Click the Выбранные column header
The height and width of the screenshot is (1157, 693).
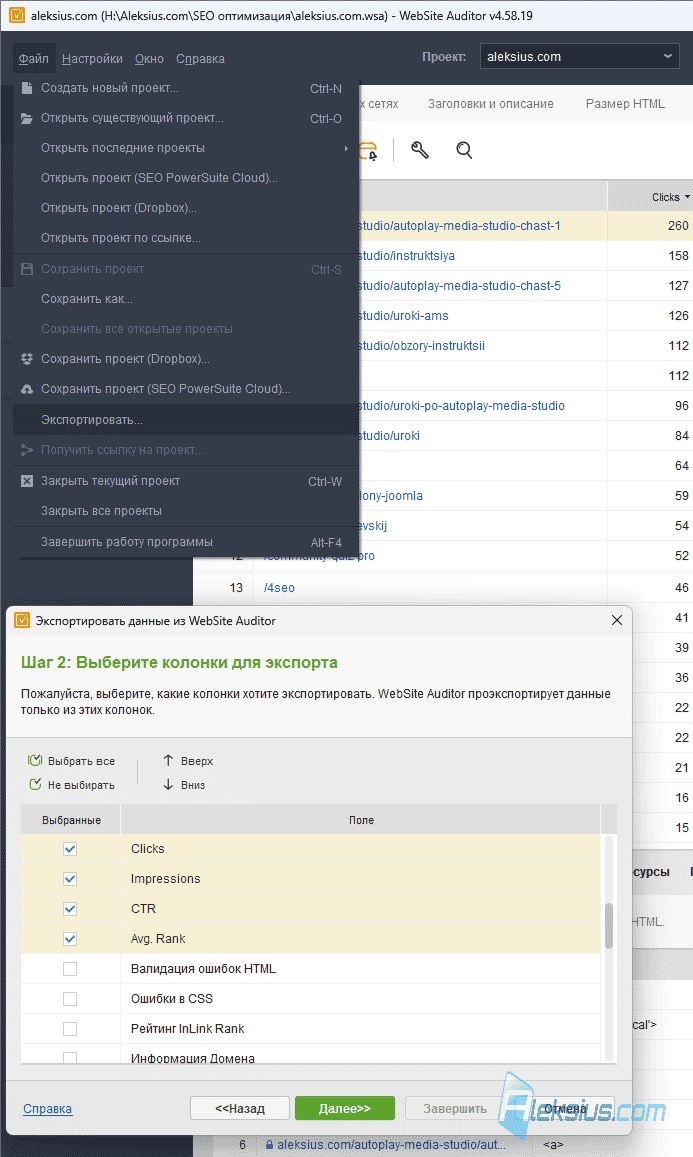(x=71, y=820)
